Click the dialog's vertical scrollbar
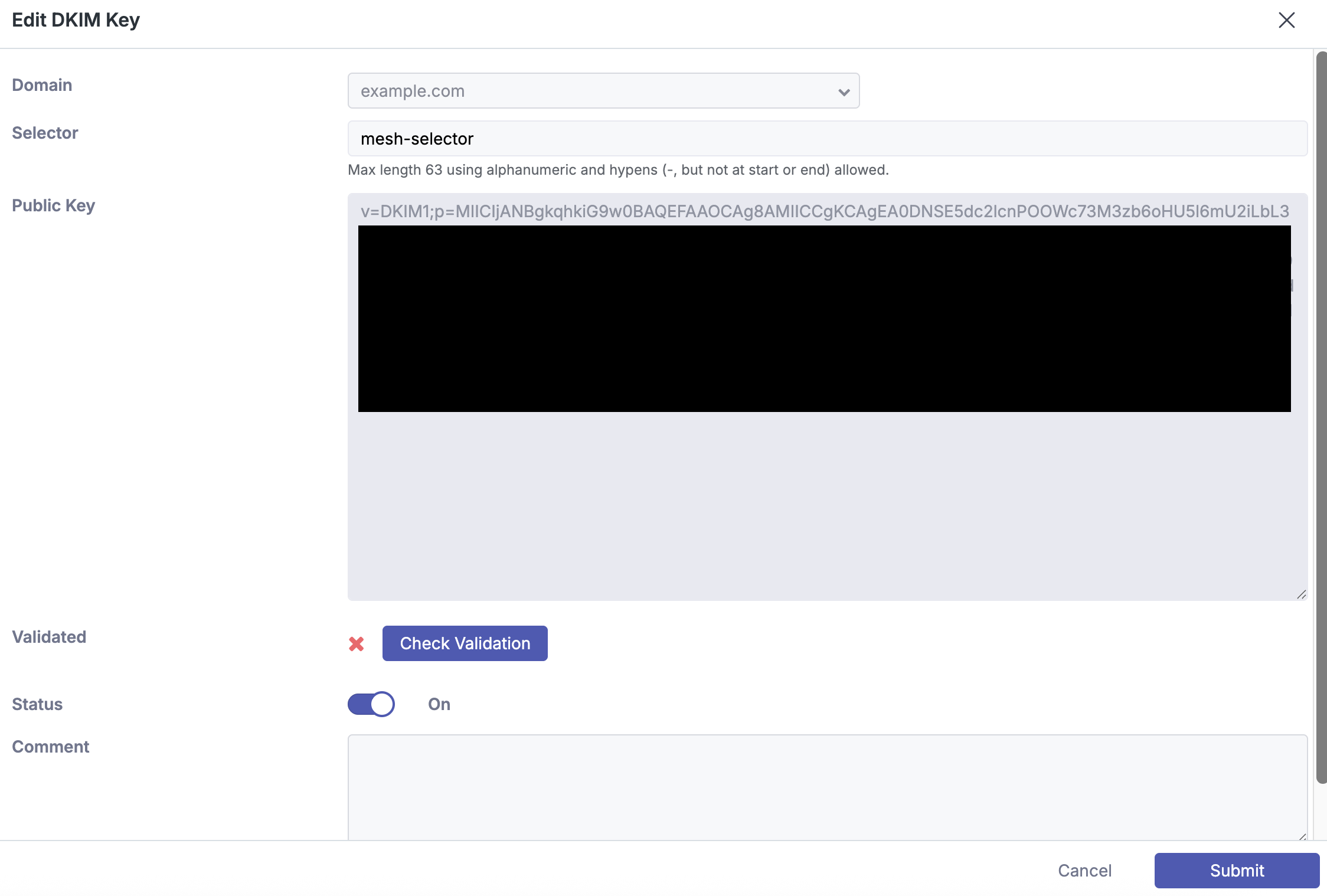The image size is (1327, 896). 1321,413
